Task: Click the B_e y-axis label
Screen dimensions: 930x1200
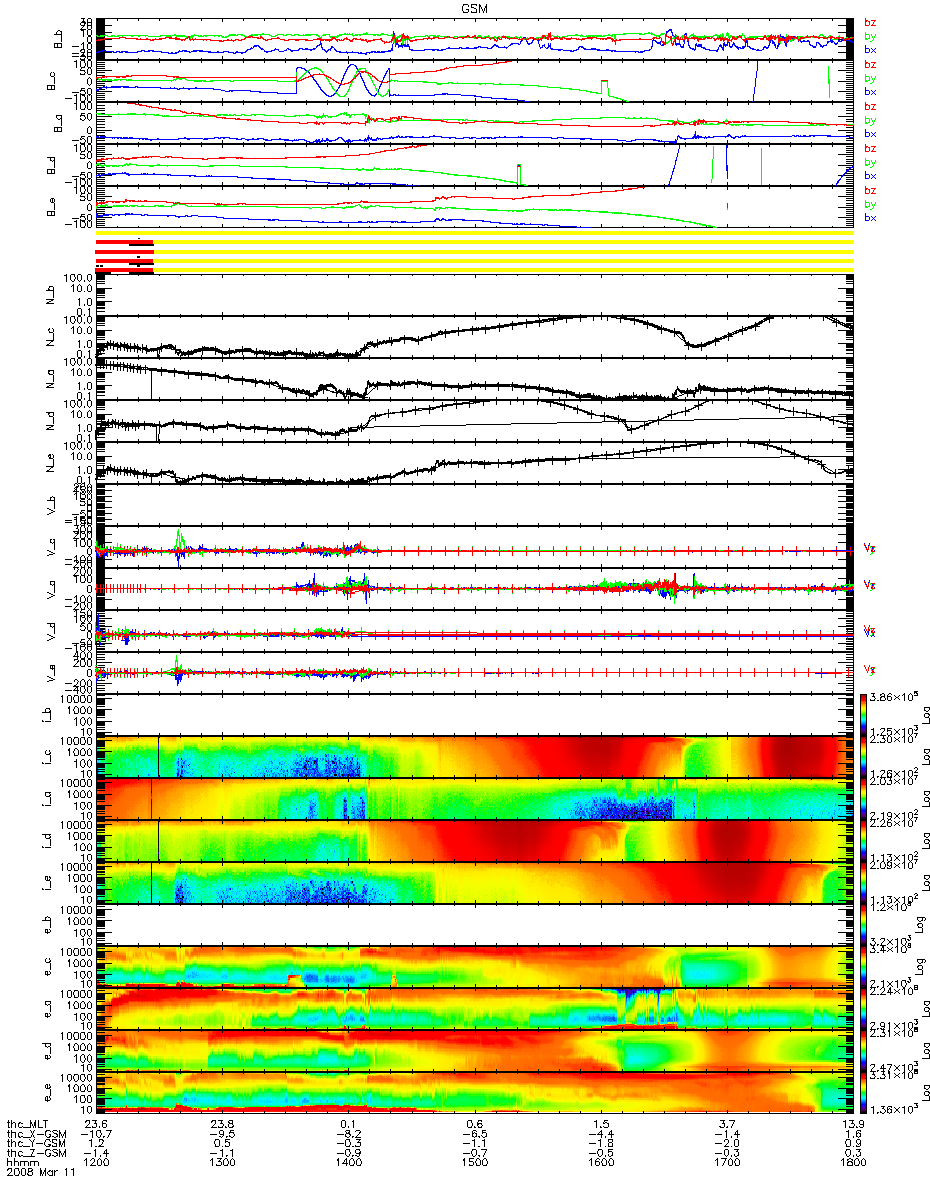Action: click(51, 207)
